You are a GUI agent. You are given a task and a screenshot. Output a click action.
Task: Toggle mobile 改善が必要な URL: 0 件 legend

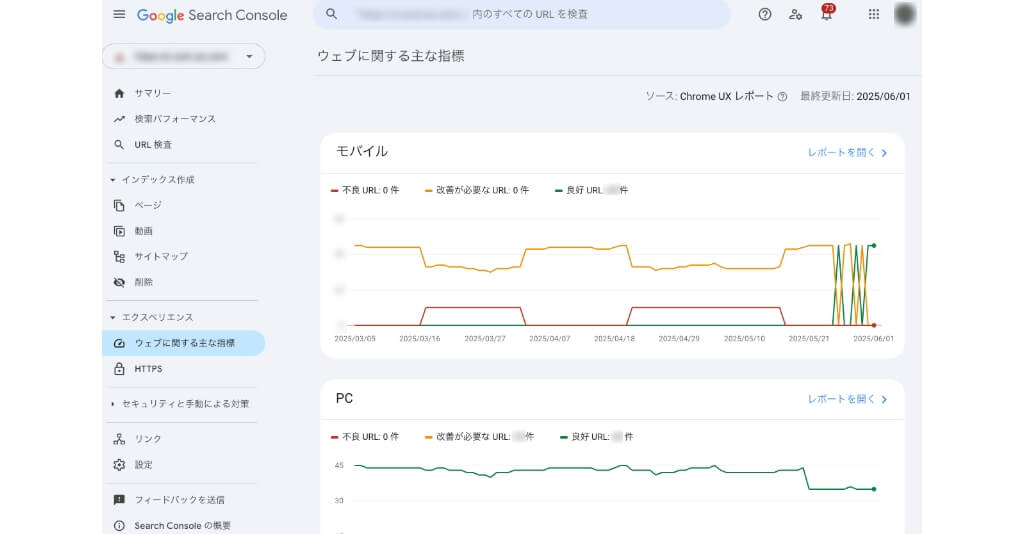coord(477,191)
